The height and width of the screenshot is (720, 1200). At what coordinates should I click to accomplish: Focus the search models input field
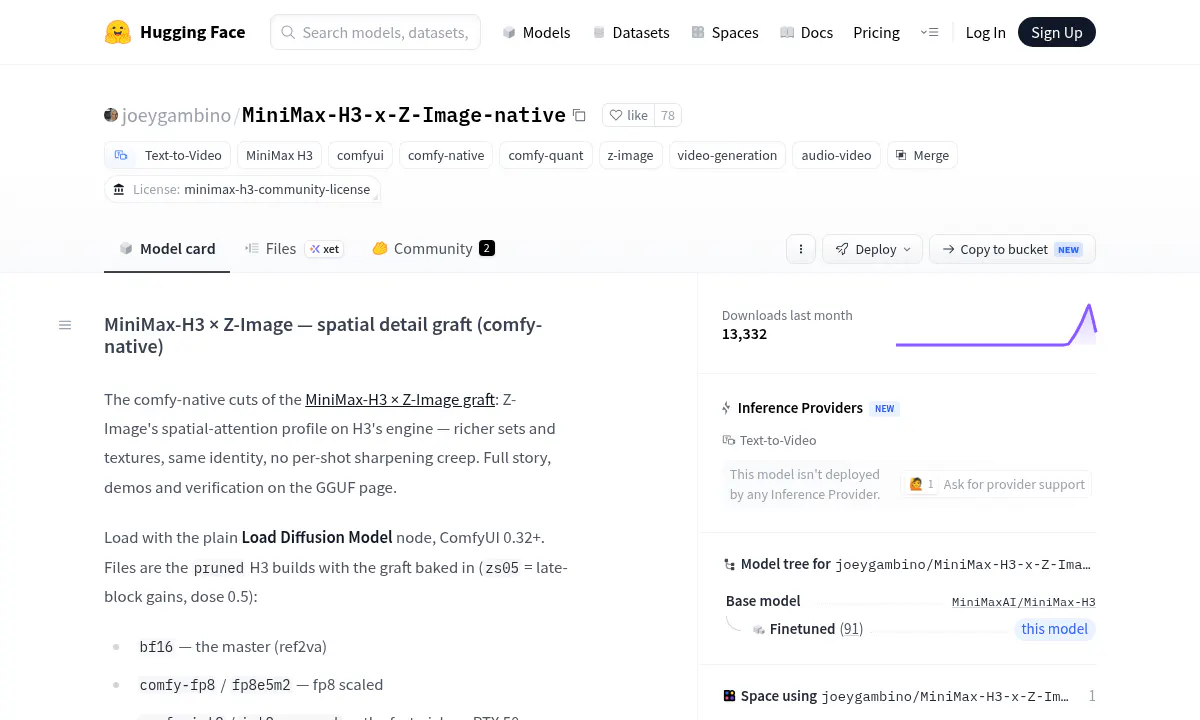(375, 32)
